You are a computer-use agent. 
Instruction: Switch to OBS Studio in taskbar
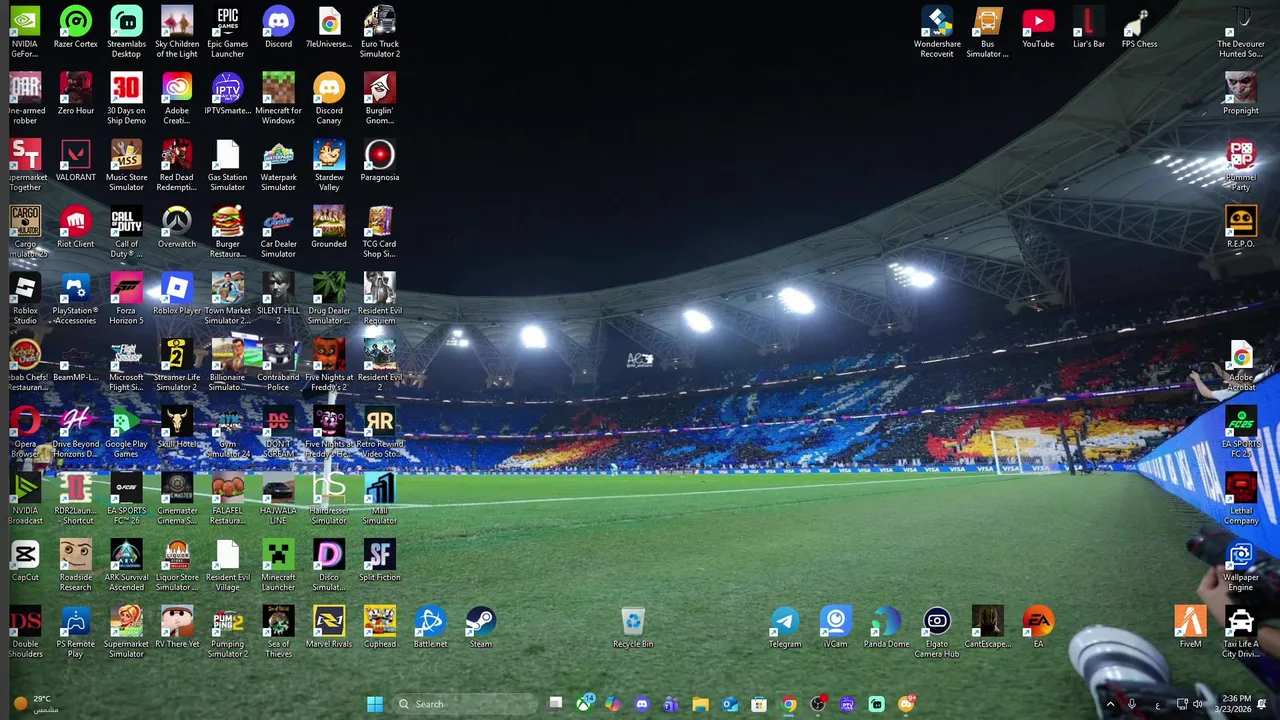[818, 704]
